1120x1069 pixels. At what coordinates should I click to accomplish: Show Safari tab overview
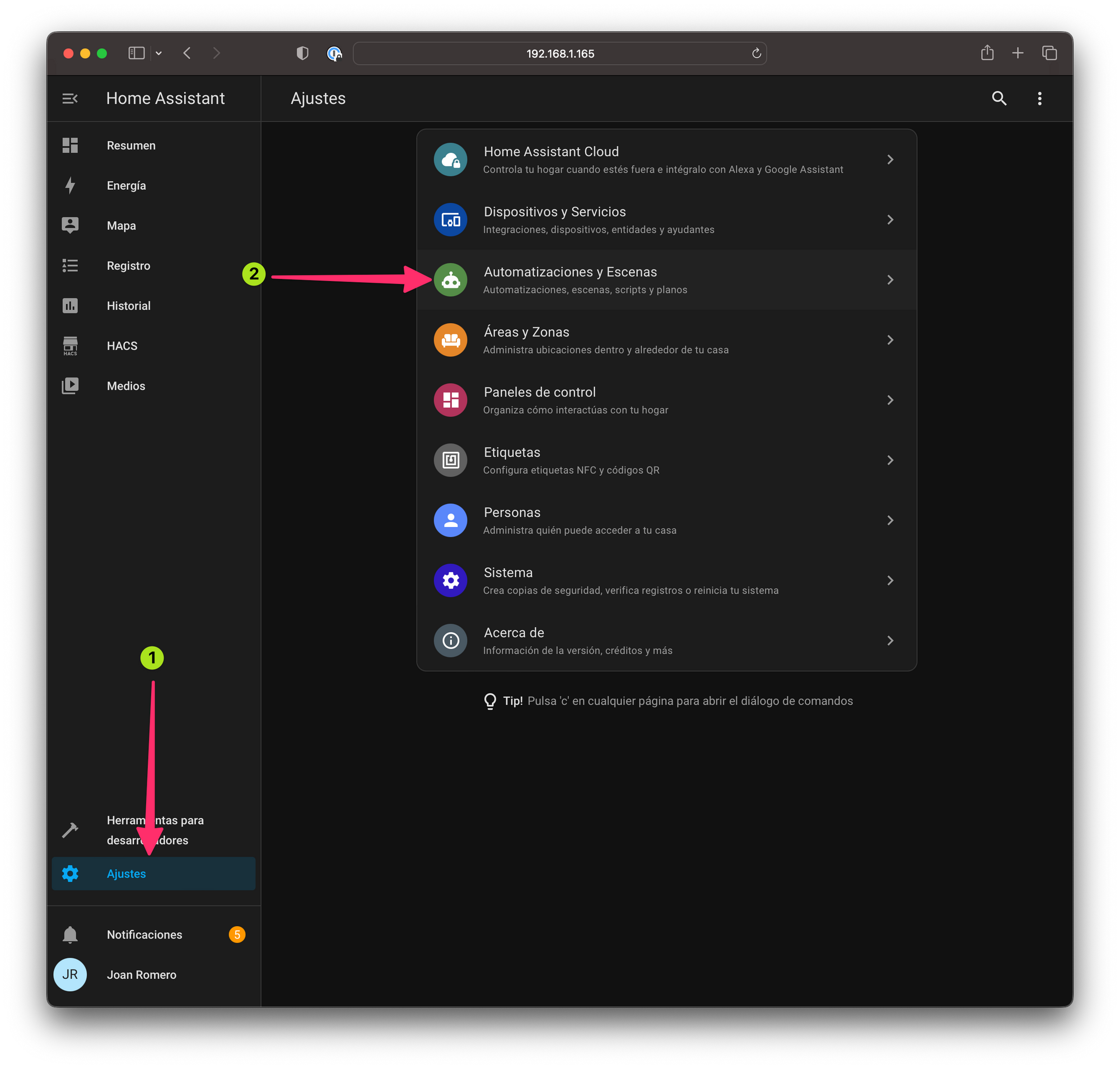click(x=1049, y=53)
